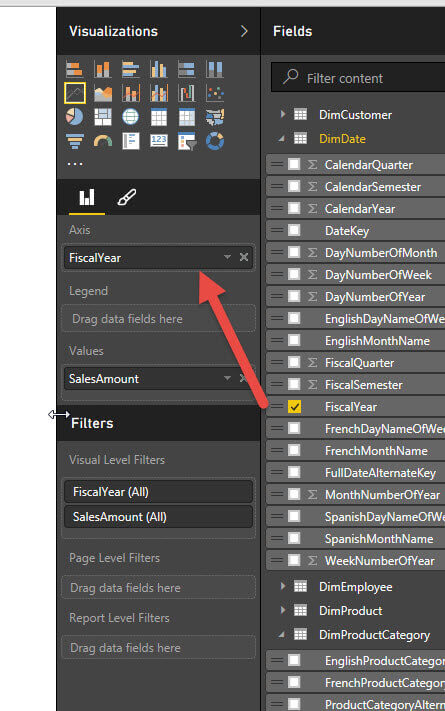Select the Waterfall chart visualization

[x=186, y=93]
